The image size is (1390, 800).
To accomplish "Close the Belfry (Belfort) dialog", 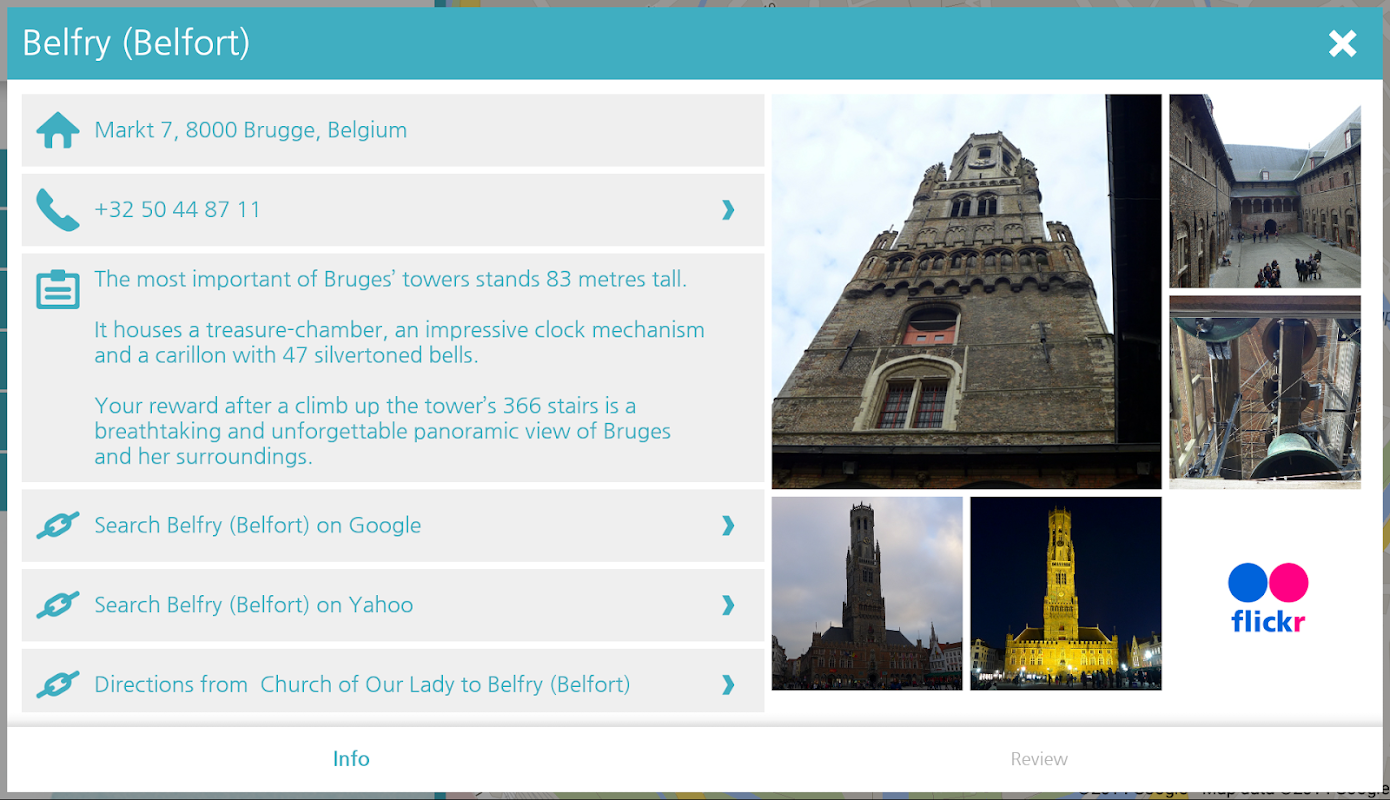I will click(x=1342, y=44).
